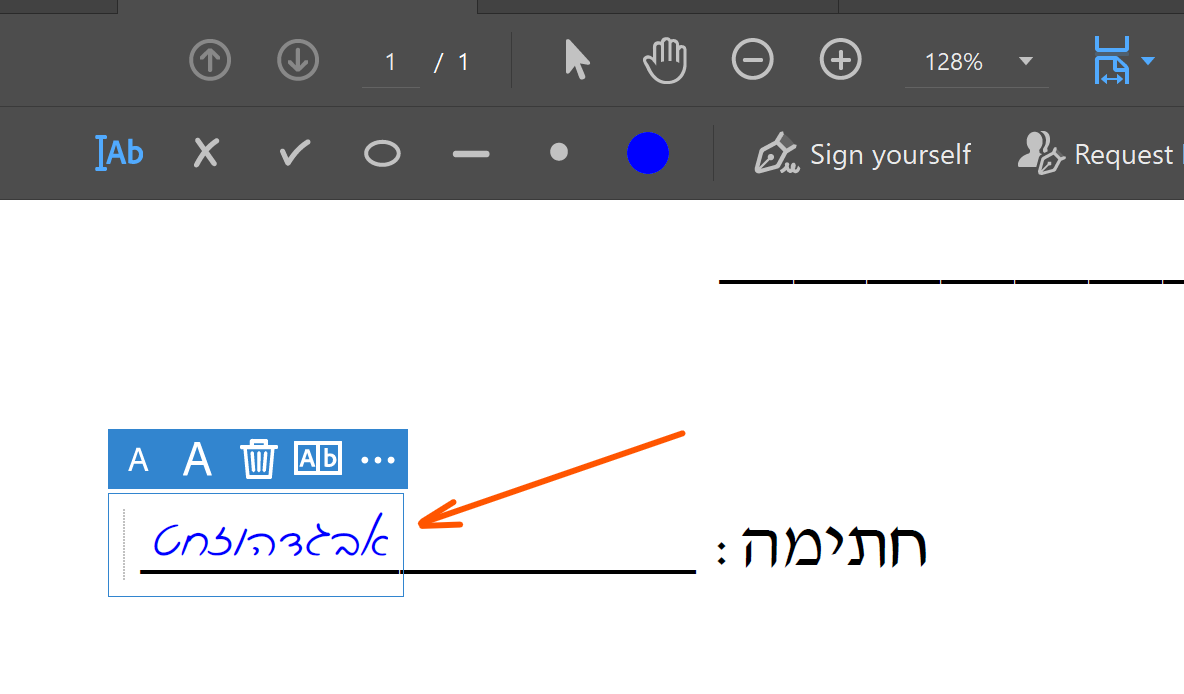
Task: Select the dot annotation tool
Action: (559, 153)
